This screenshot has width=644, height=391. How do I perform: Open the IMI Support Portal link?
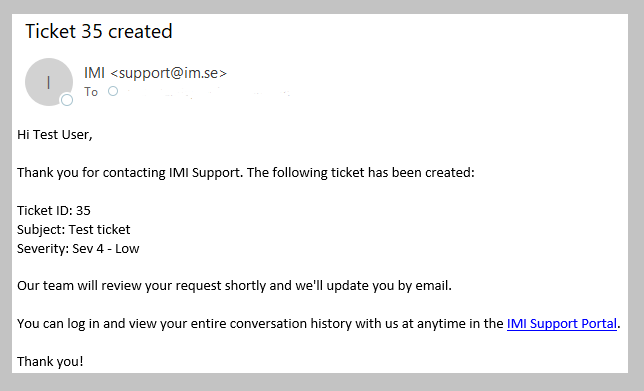561,324
